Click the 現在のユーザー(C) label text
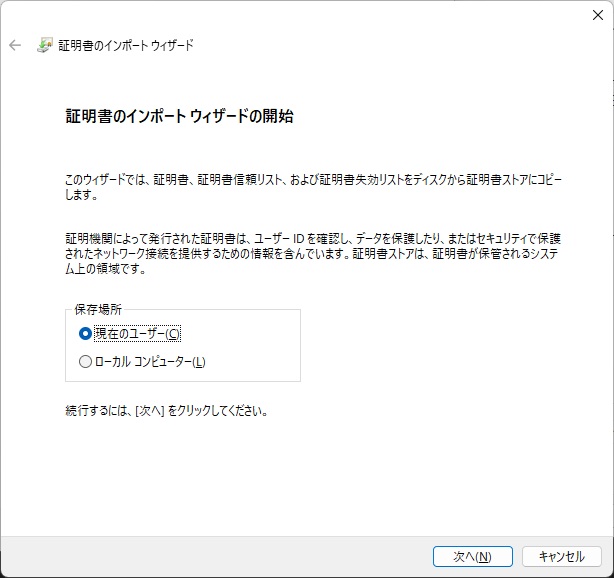The width and height of the screenshot is (614, 578). (137, 334)
